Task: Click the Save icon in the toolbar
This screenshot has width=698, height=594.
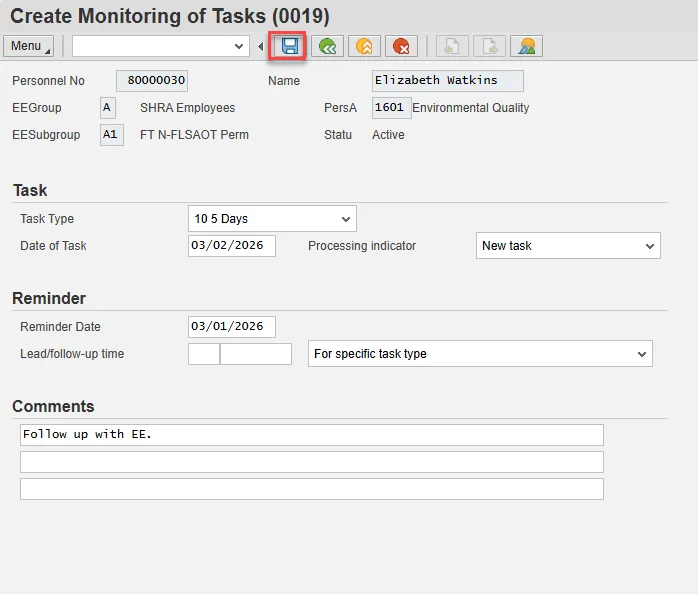Action: [290, 46]
